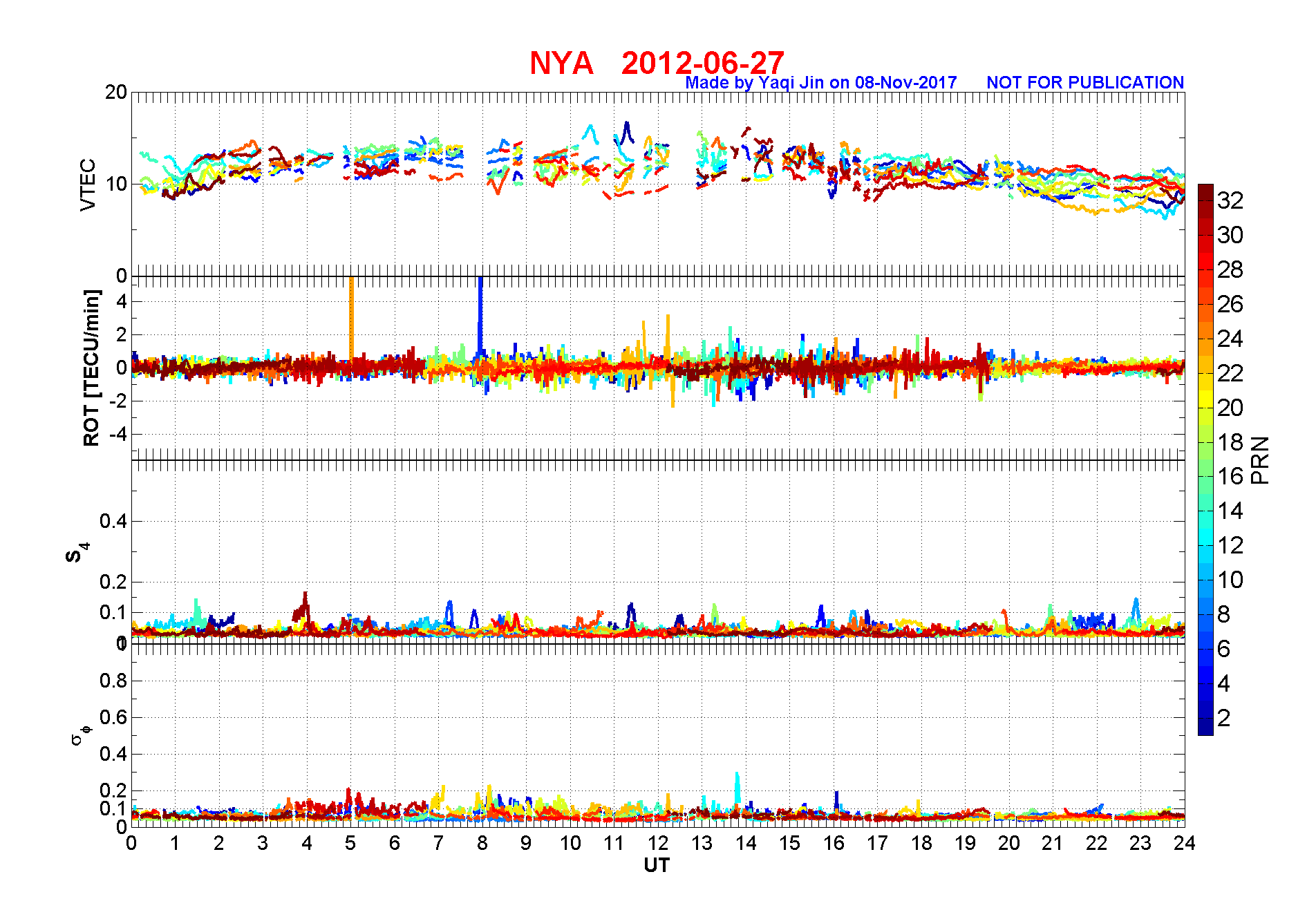This screenshot has height=919, width=1316.
Task: Click the colorbar tick label "30"
Action: pos(1230,235)
